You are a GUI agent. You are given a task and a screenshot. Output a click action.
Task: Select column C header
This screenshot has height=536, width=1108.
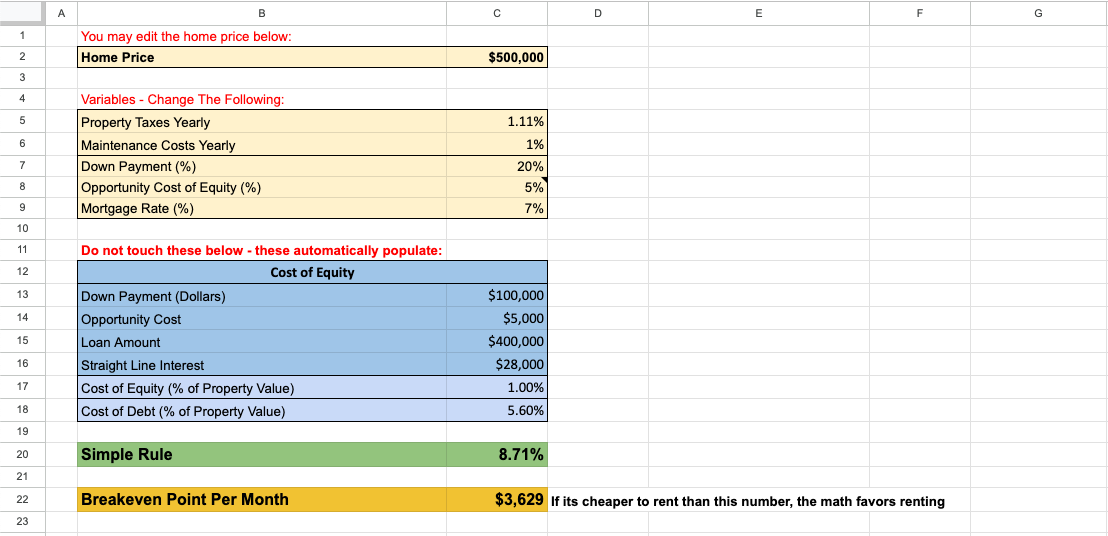pyautogui.click(x=497, y=13)
